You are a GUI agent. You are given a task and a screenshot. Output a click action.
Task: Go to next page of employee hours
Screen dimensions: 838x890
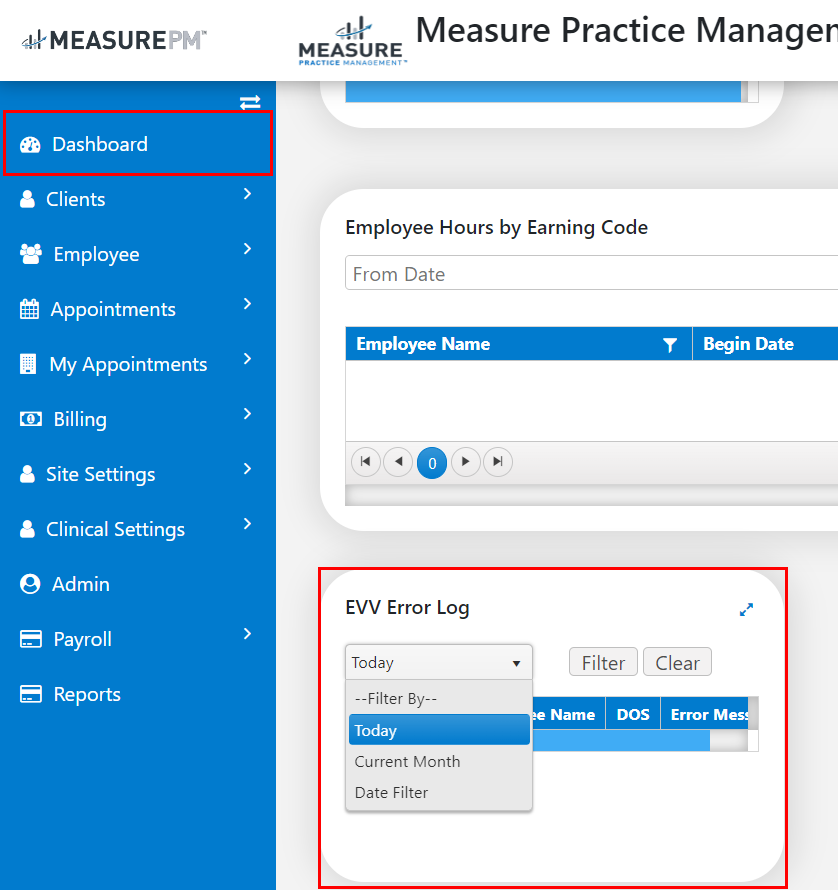click(466, 462)
